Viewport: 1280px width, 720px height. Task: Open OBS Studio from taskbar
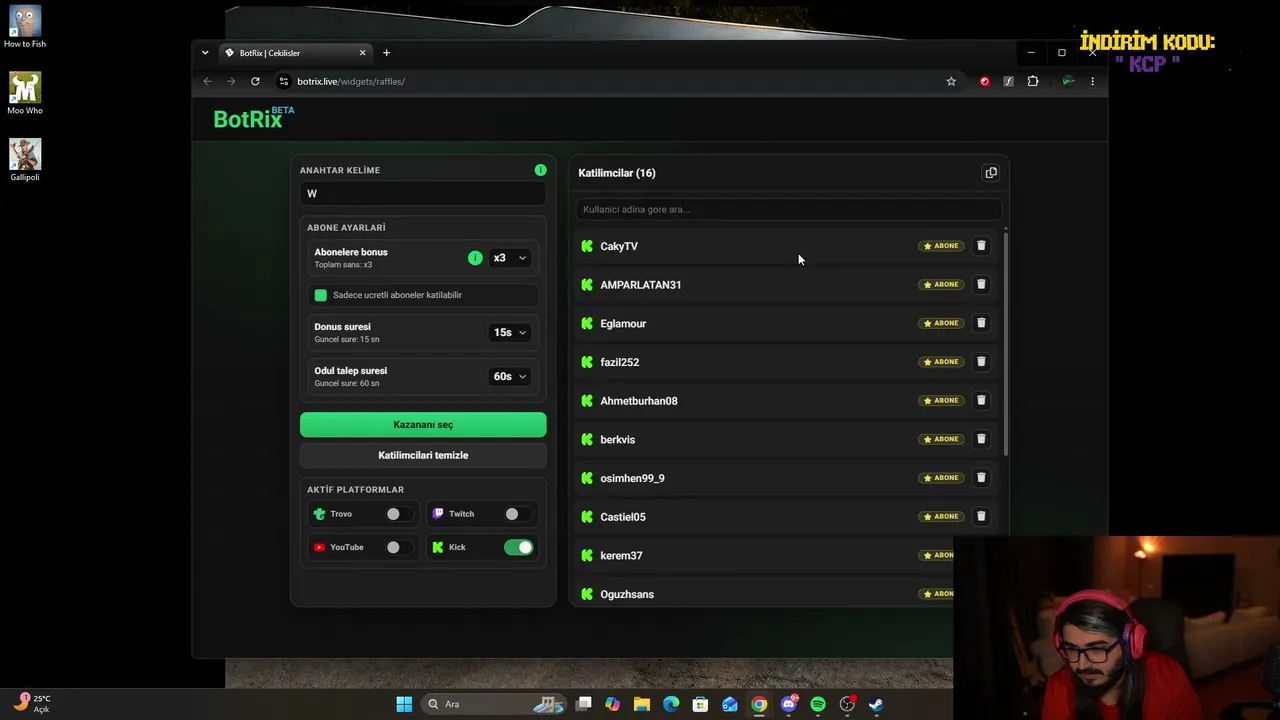(847, 704)
